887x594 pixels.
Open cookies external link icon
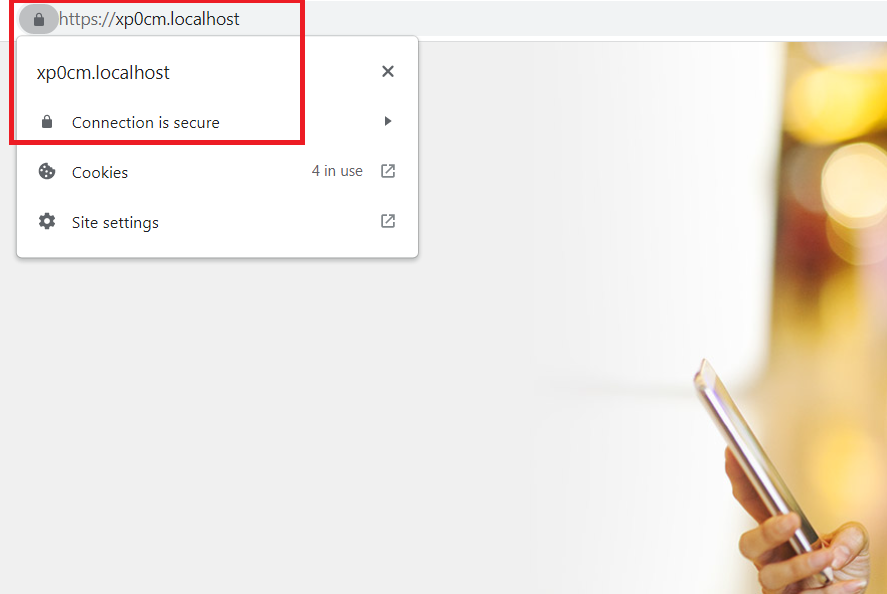click(387, 171)
